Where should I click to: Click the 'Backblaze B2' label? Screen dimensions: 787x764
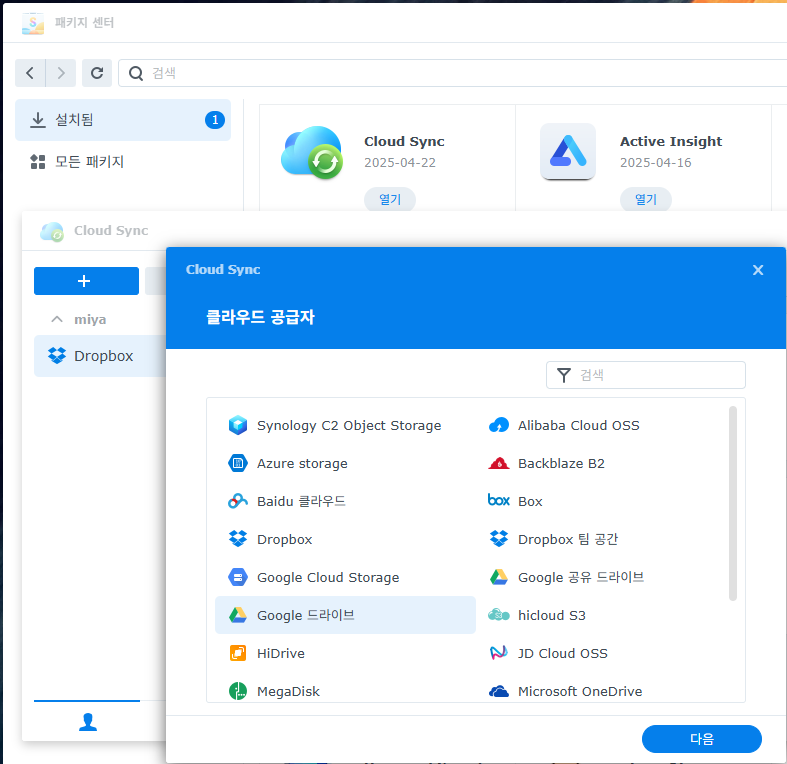click(561, 463)
